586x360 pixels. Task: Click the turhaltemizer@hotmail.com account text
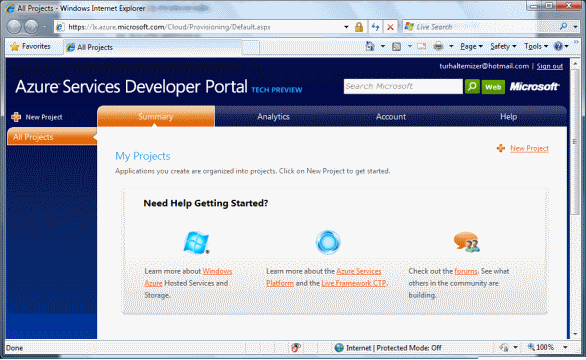point(484,66)
